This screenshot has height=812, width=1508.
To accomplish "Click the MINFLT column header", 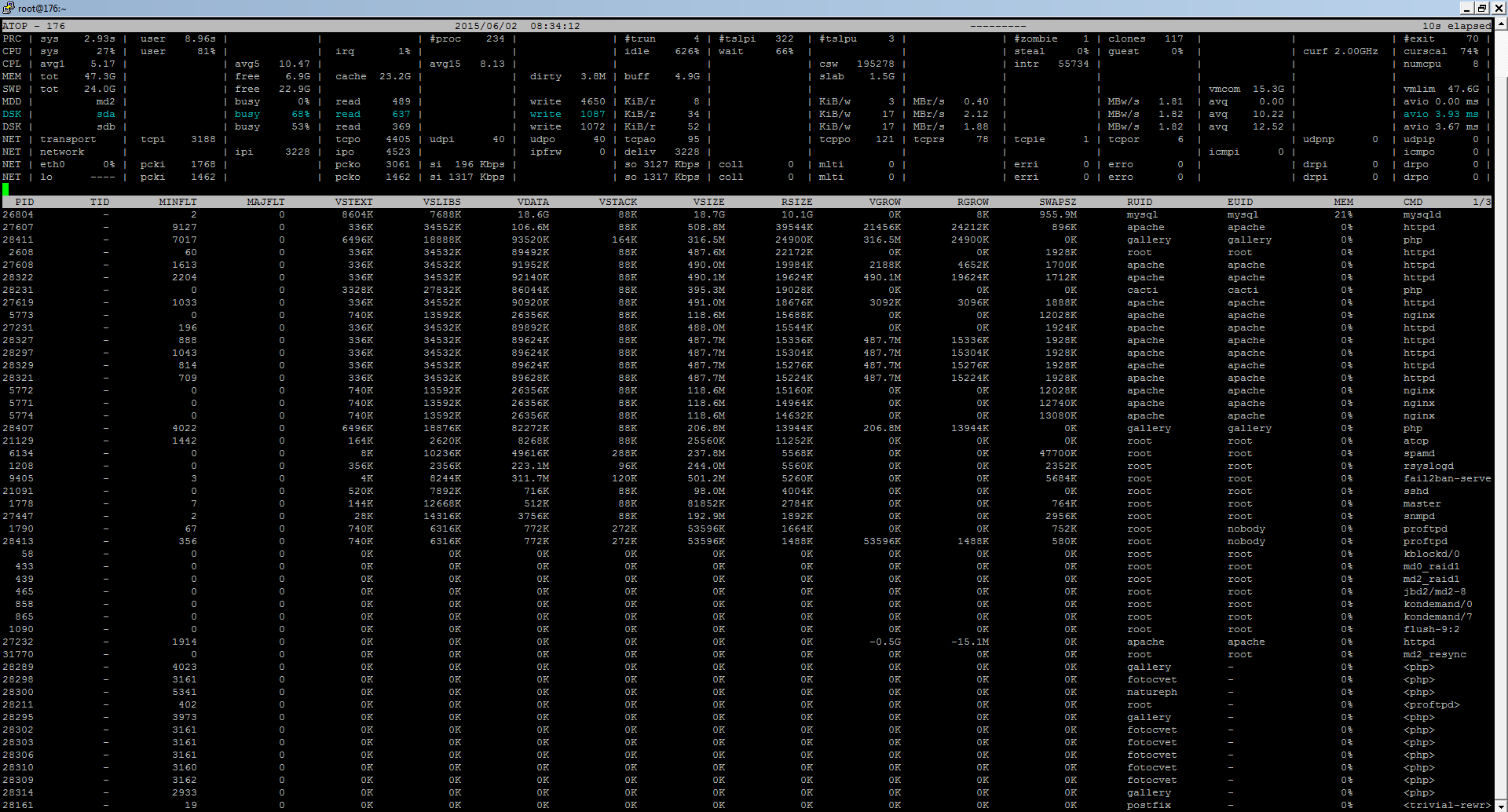I will click(x=178, y=202).
